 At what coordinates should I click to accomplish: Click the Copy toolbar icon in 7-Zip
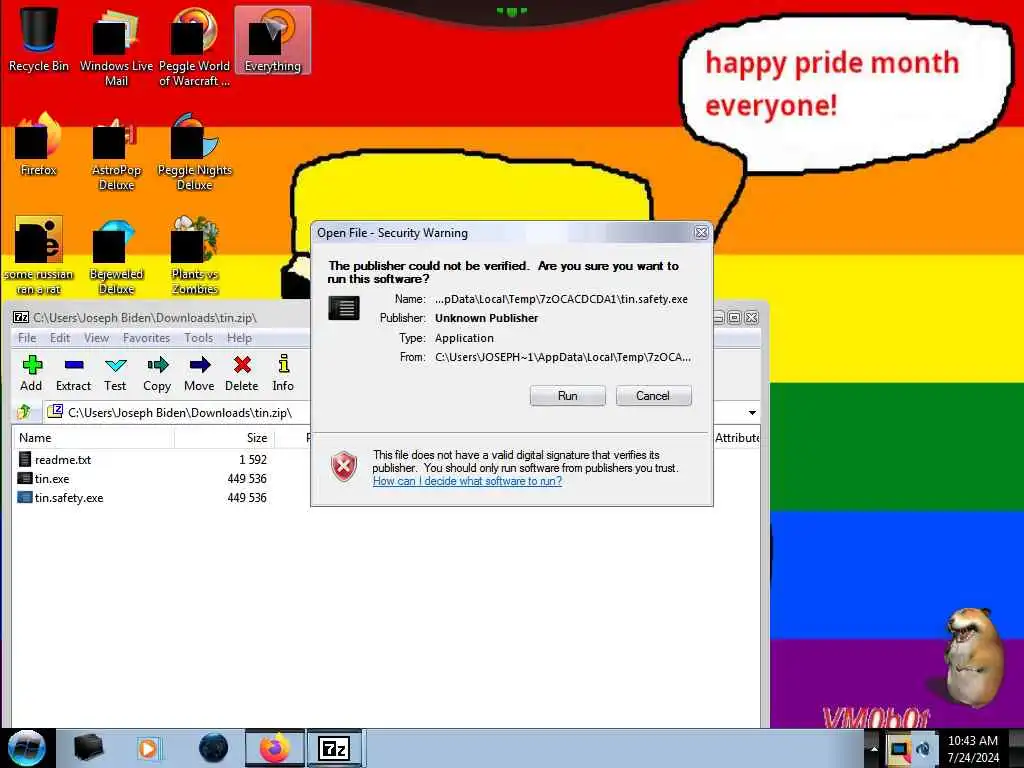[157, 373]
